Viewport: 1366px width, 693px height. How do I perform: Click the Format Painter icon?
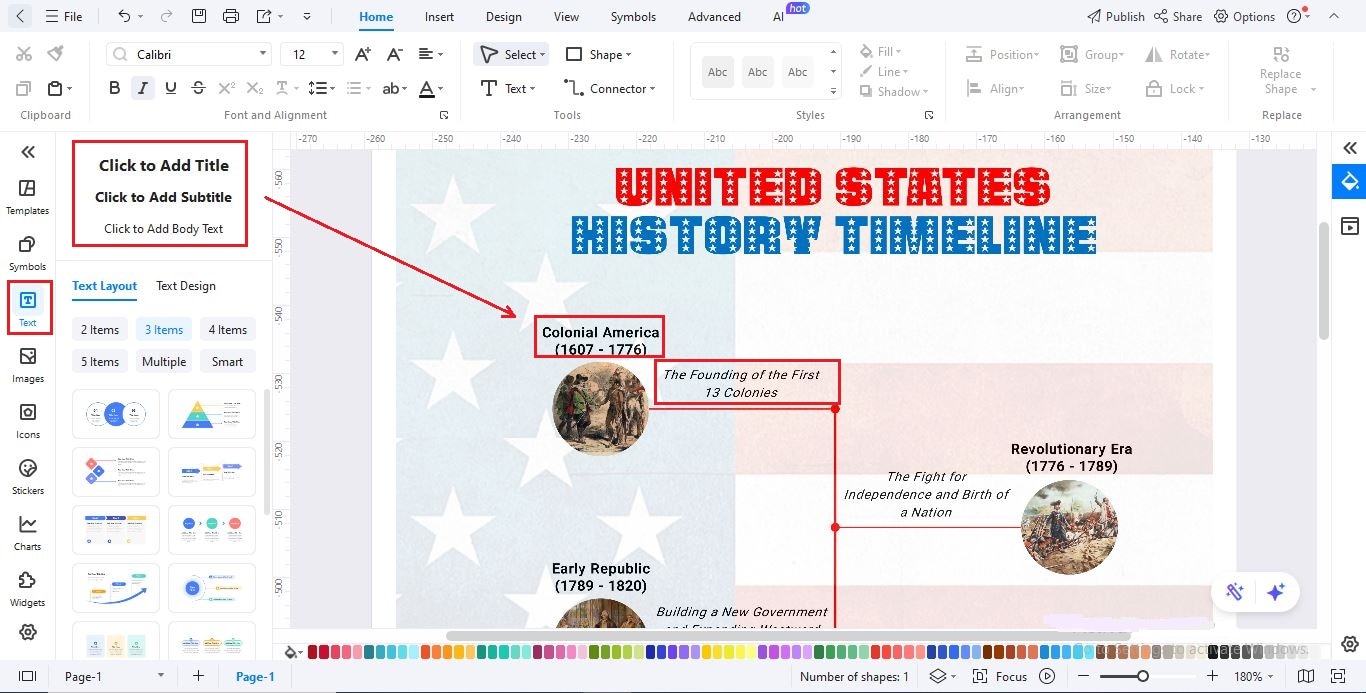coord(56,54)
